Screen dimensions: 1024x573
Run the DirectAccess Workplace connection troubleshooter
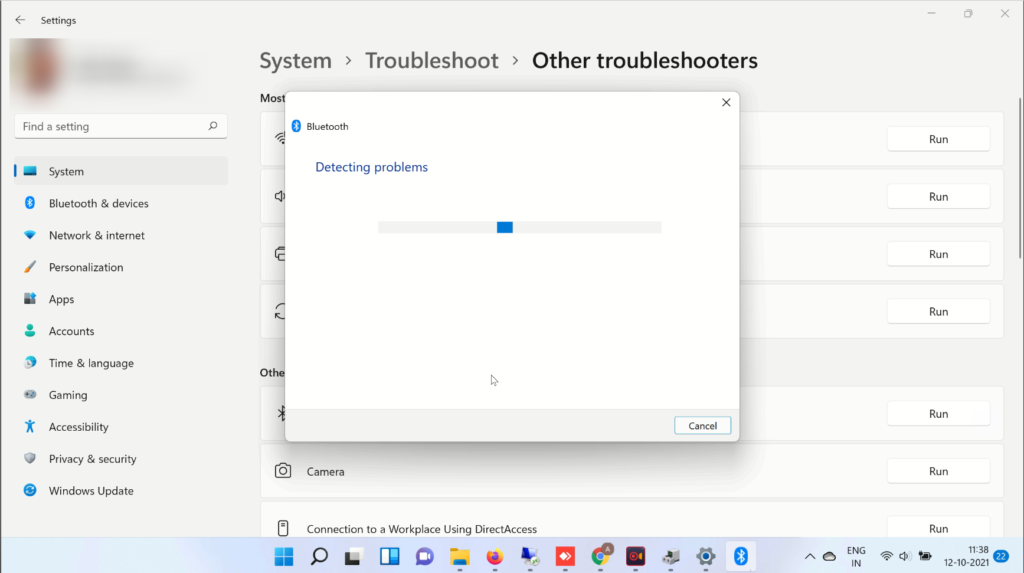[x=938, y=529]
